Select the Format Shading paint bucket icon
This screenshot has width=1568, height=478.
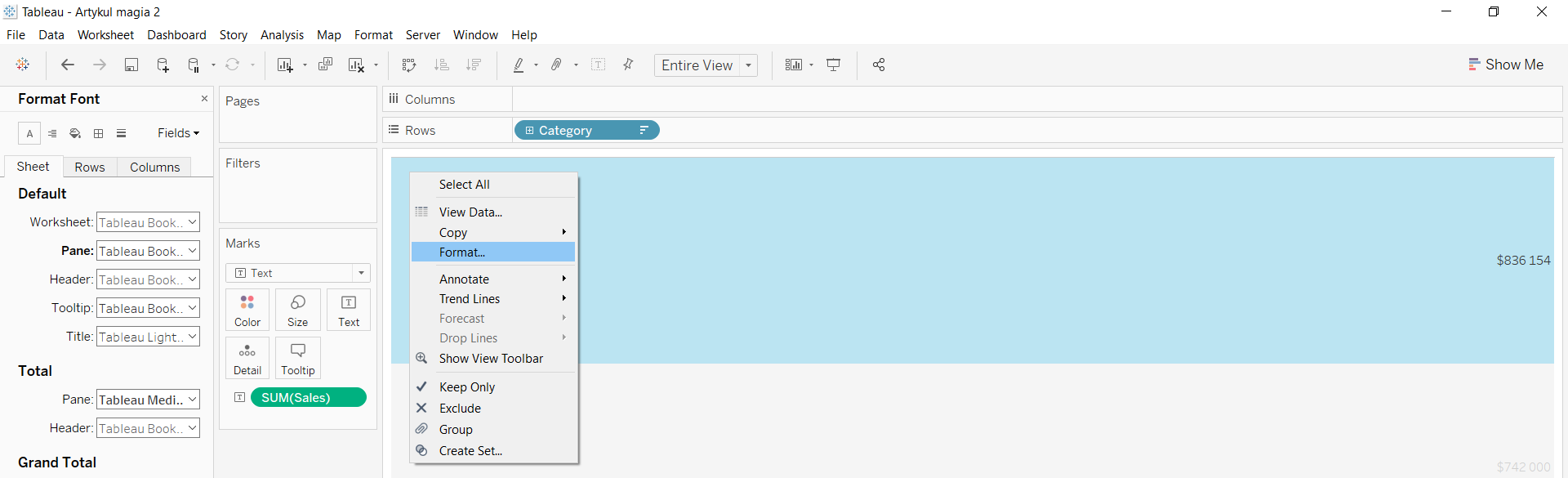[x=75, y=133]
